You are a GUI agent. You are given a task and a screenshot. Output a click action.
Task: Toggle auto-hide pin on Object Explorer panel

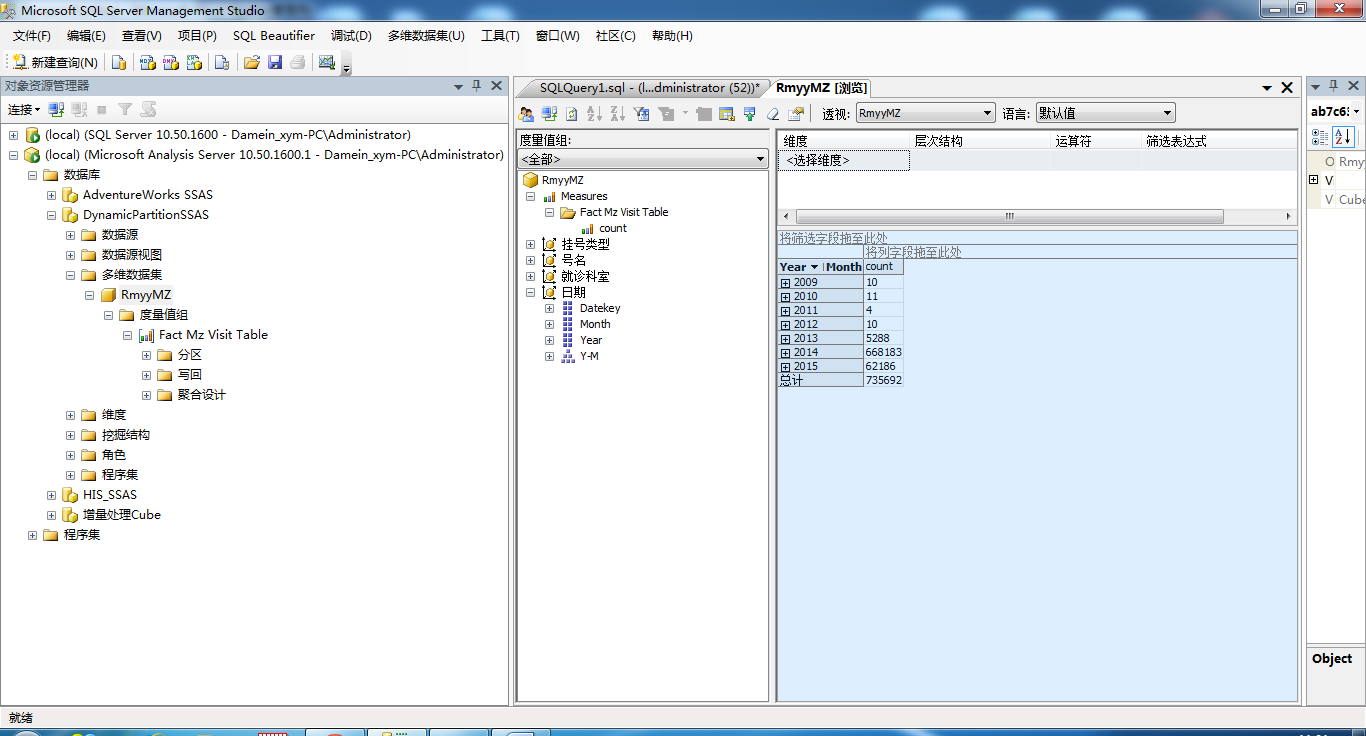[x=477, y=86]
